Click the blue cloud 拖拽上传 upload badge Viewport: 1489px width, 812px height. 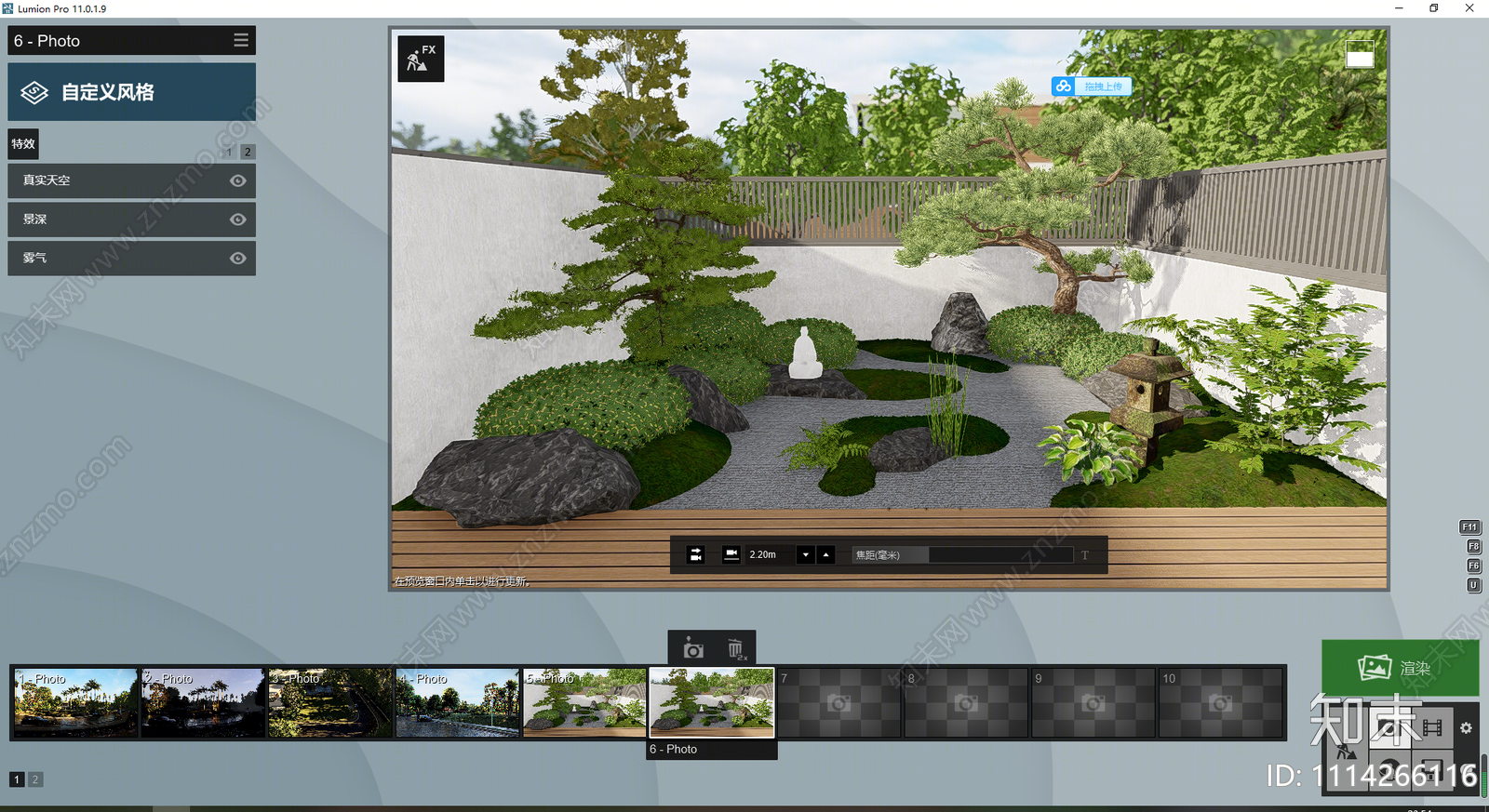[x=1092, y=87]
